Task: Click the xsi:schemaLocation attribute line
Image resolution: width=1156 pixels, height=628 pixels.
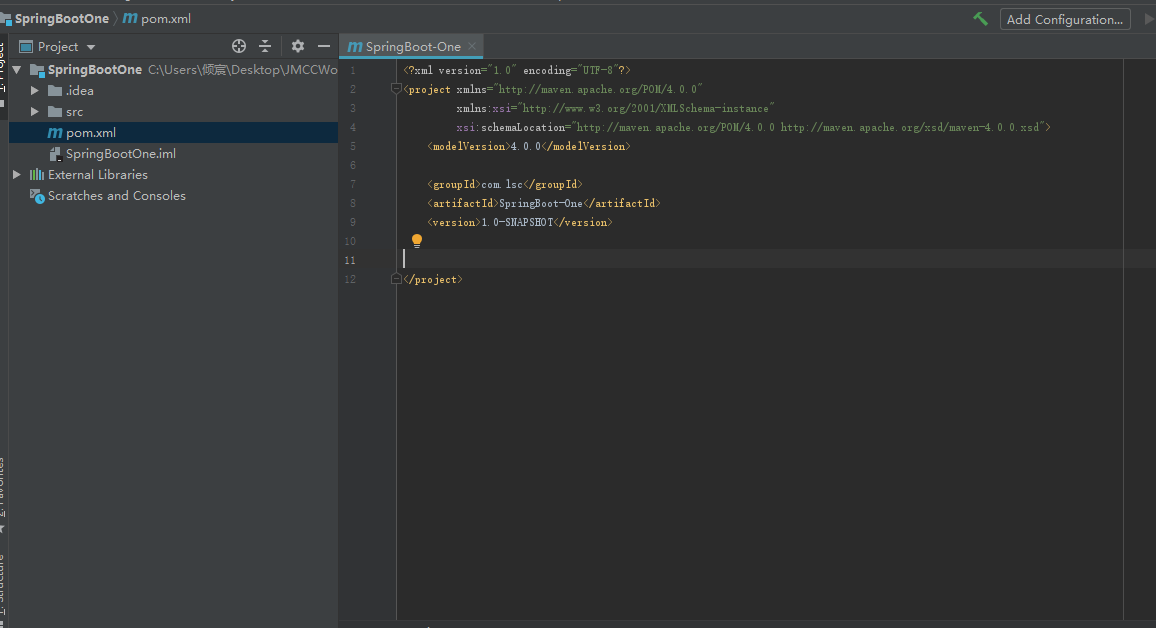Action: tap(753, 128)
